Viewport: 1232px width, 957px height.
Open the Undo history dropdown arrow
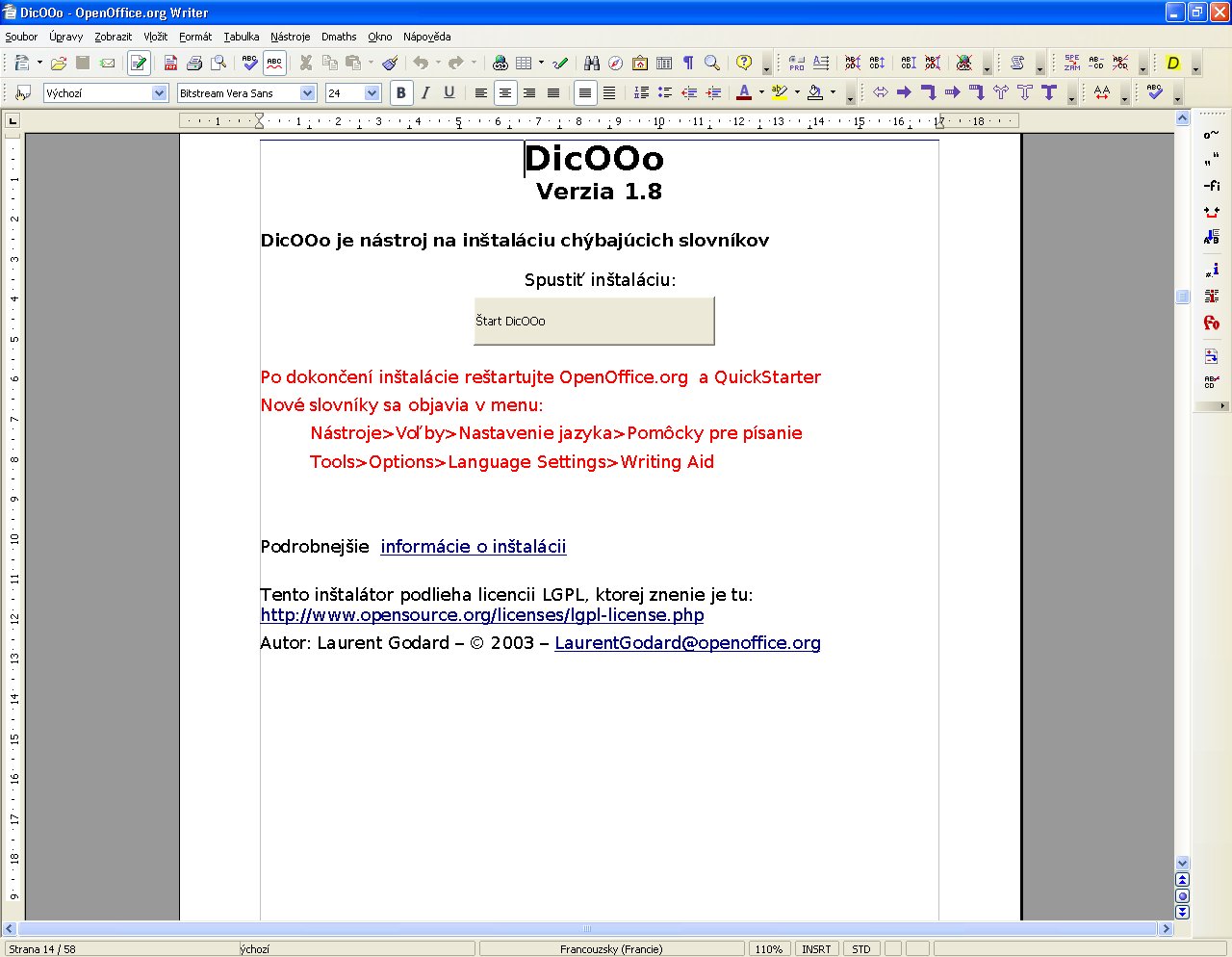click(x=438, y=63)
